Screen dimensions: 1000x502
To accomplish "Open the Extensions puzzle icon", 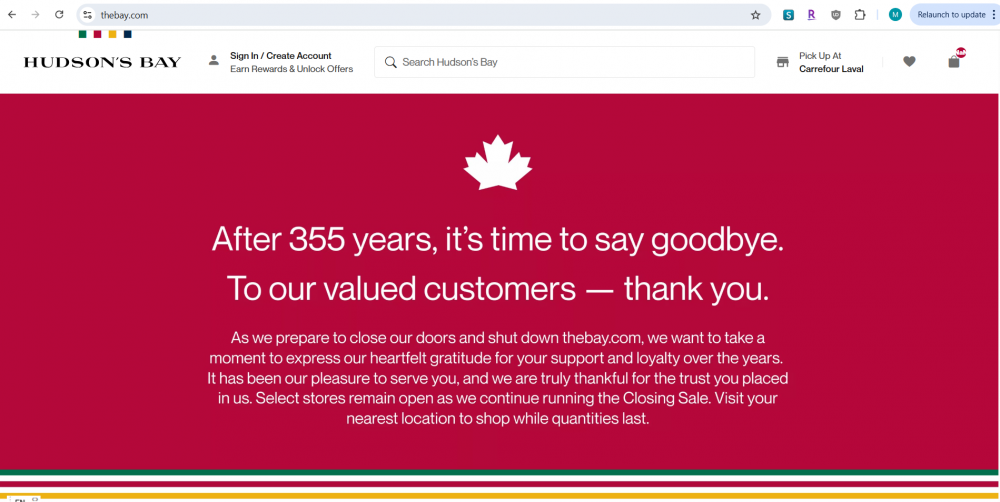I will tap(860, 15).
